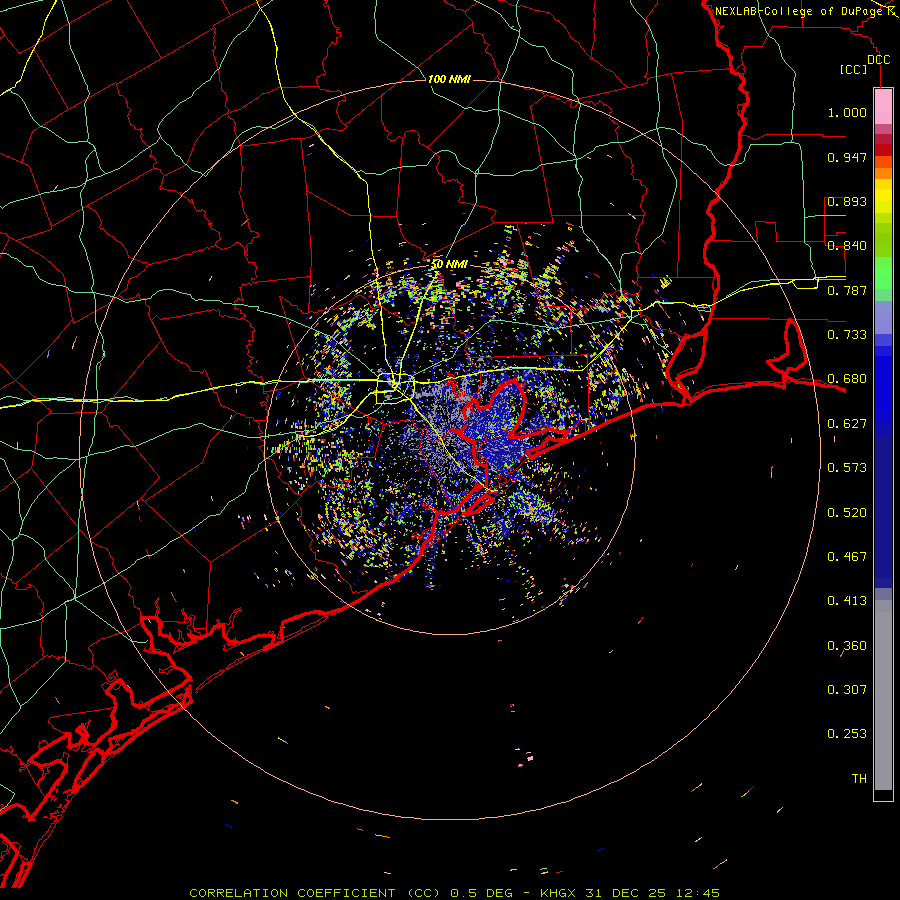Select the 0.467 scale value
900x900 pixels.
(847, 557)
